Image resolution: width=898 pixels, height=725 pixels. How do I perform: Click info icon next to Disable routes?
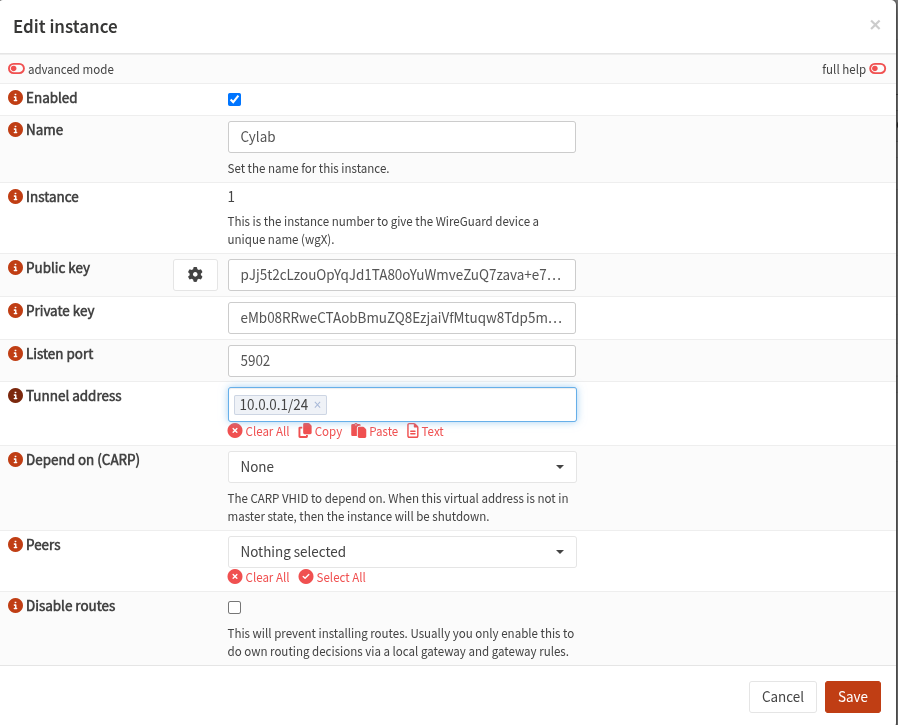[16, 606]
